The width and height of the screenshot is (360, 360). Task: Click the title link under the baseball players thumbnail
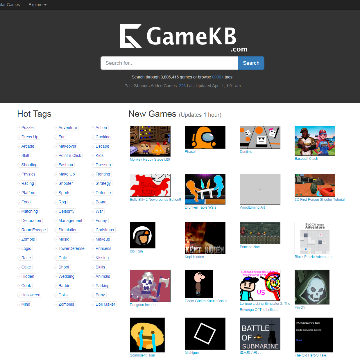pyautogui.click(x=306, y=159)
